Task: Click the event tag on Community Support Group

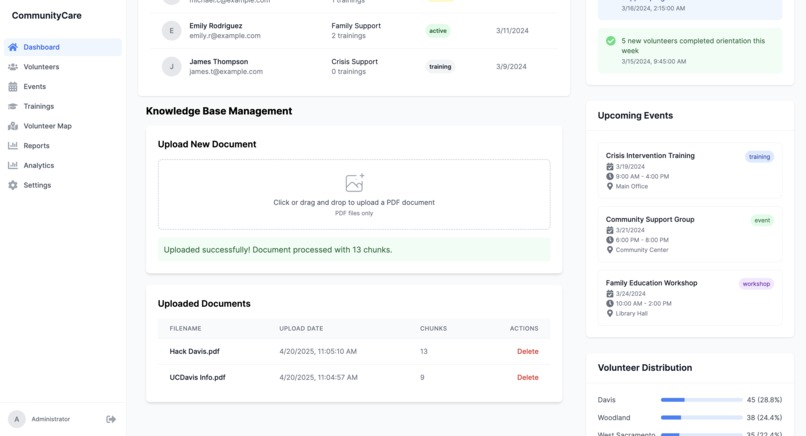Action: pos(762,221)
